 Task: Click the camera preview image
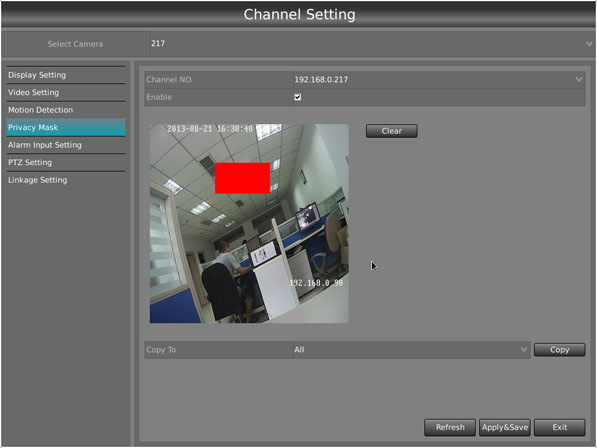tap(249, 223)
